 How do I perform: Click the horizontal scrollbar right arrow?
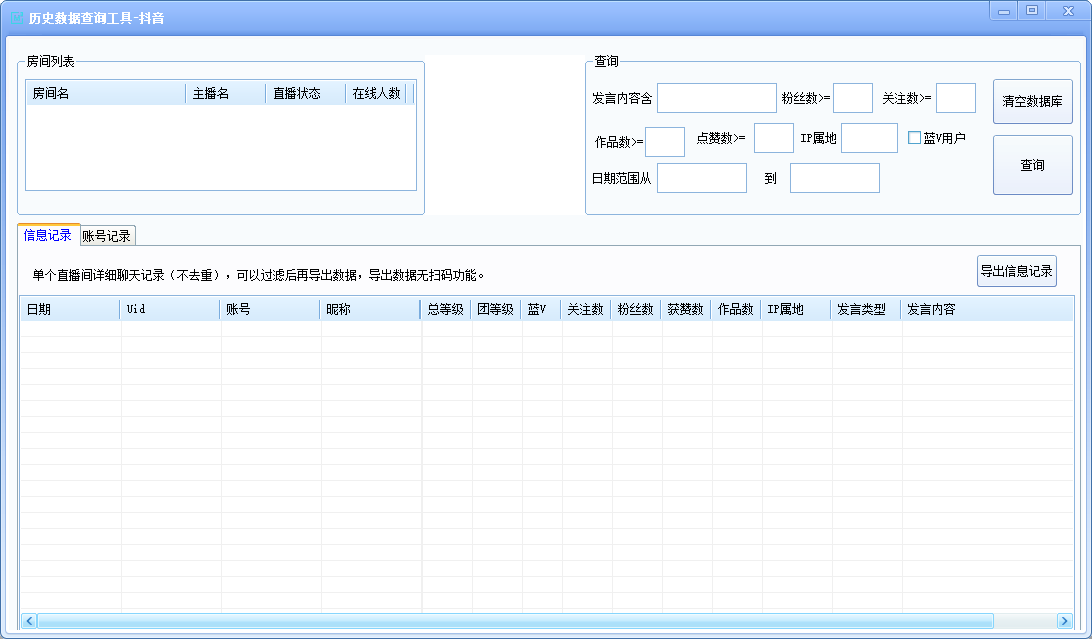(x=1064, y=620)
